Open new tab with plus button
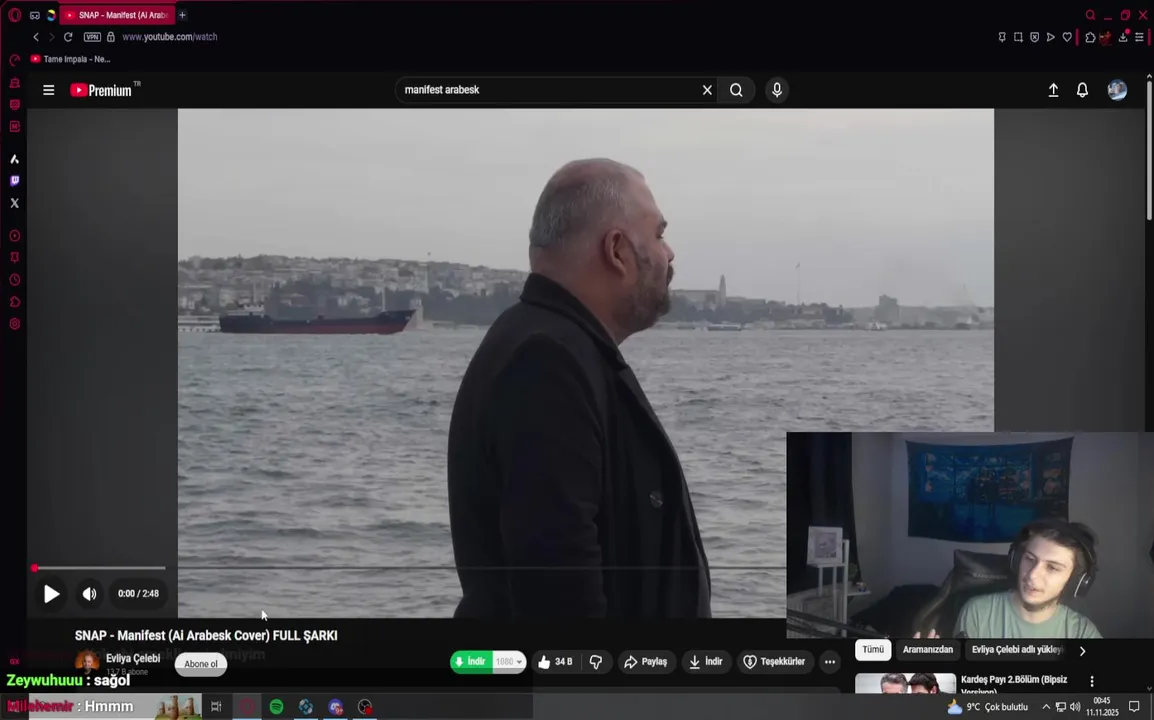The image size is (1154, 720). pos(183,15)
